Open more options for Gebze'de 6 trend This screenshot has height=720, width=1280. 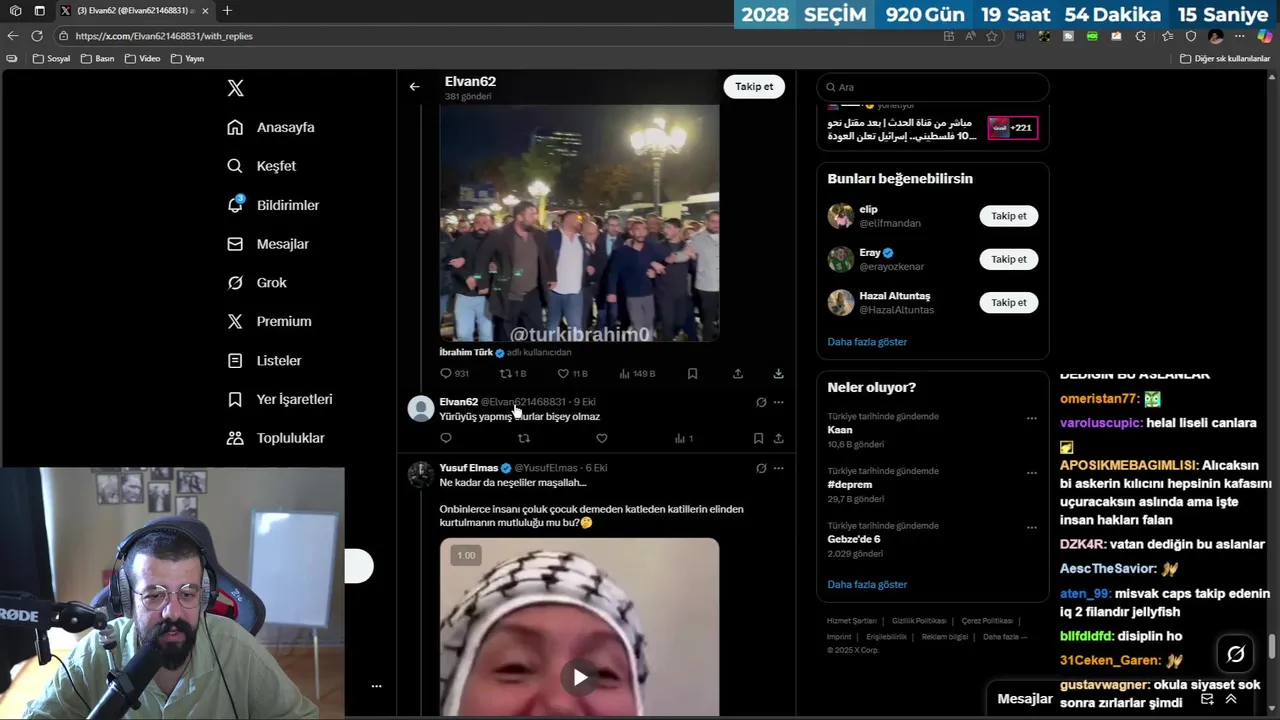pyautogui.click(x=1031, y=527)
